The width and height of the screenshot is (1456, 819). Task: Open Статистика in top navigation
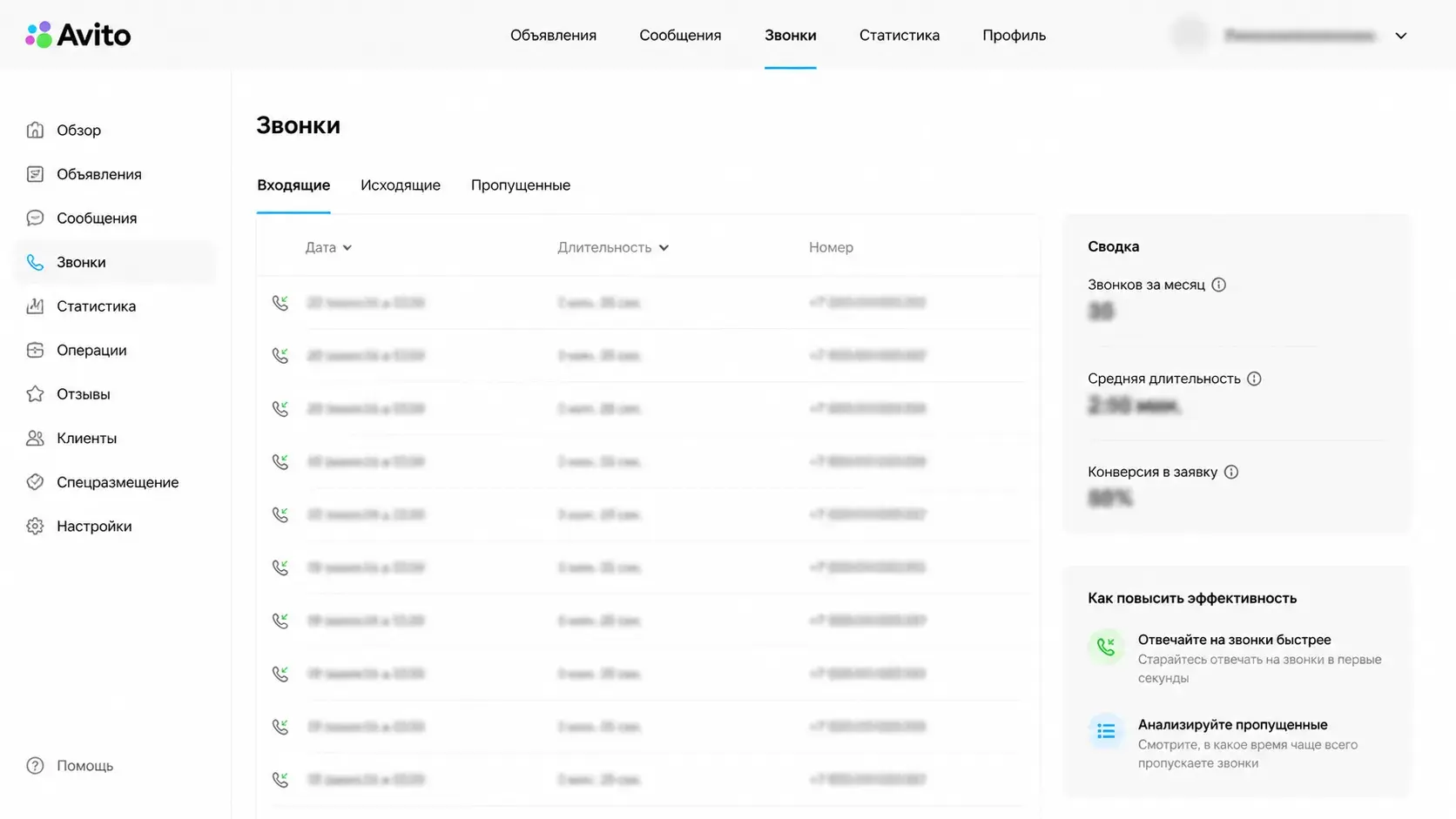900,35
